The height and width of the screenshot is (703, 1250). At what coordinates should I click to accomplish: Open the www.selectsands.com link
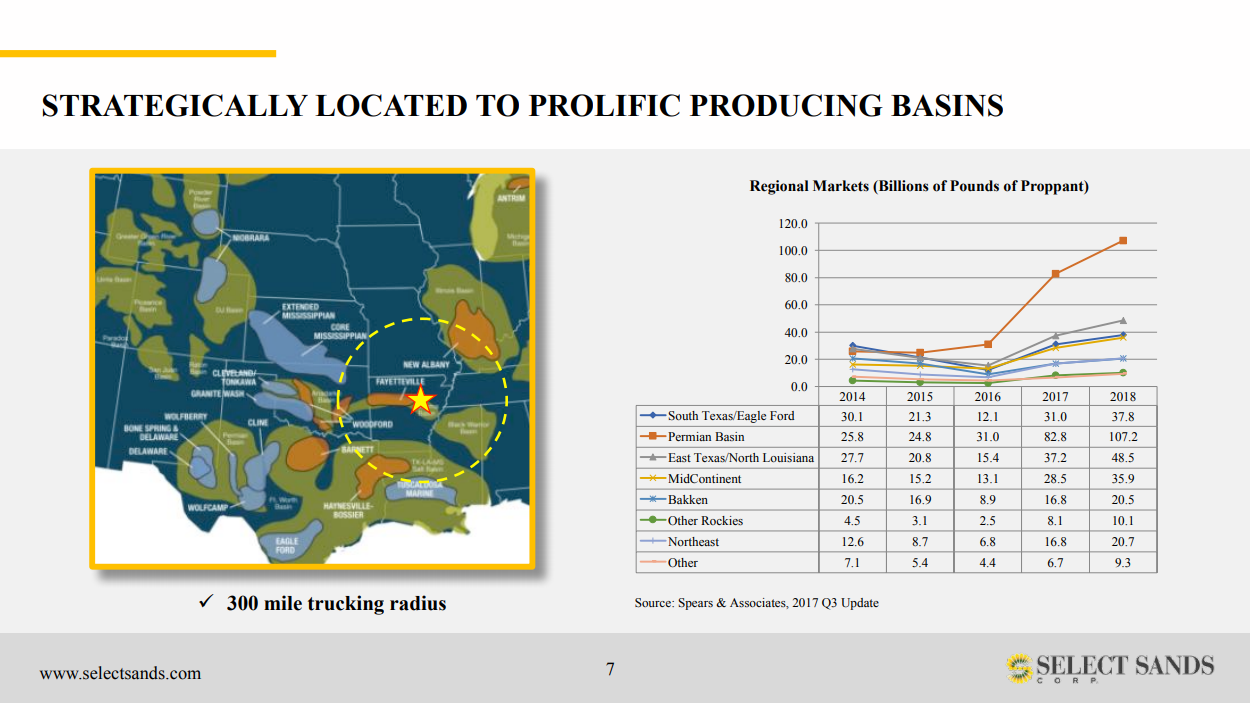tap(120, 673)
